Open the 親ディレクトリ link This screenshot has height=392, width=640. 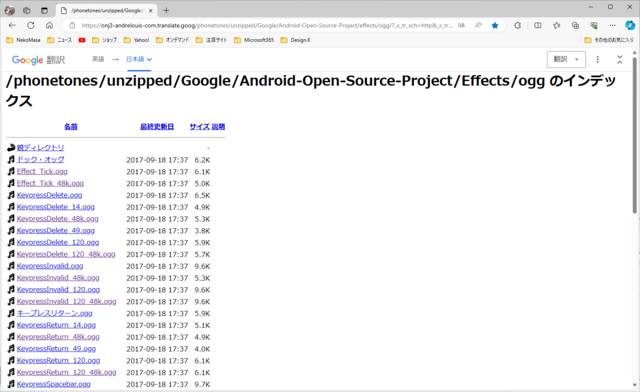(40, 147)
